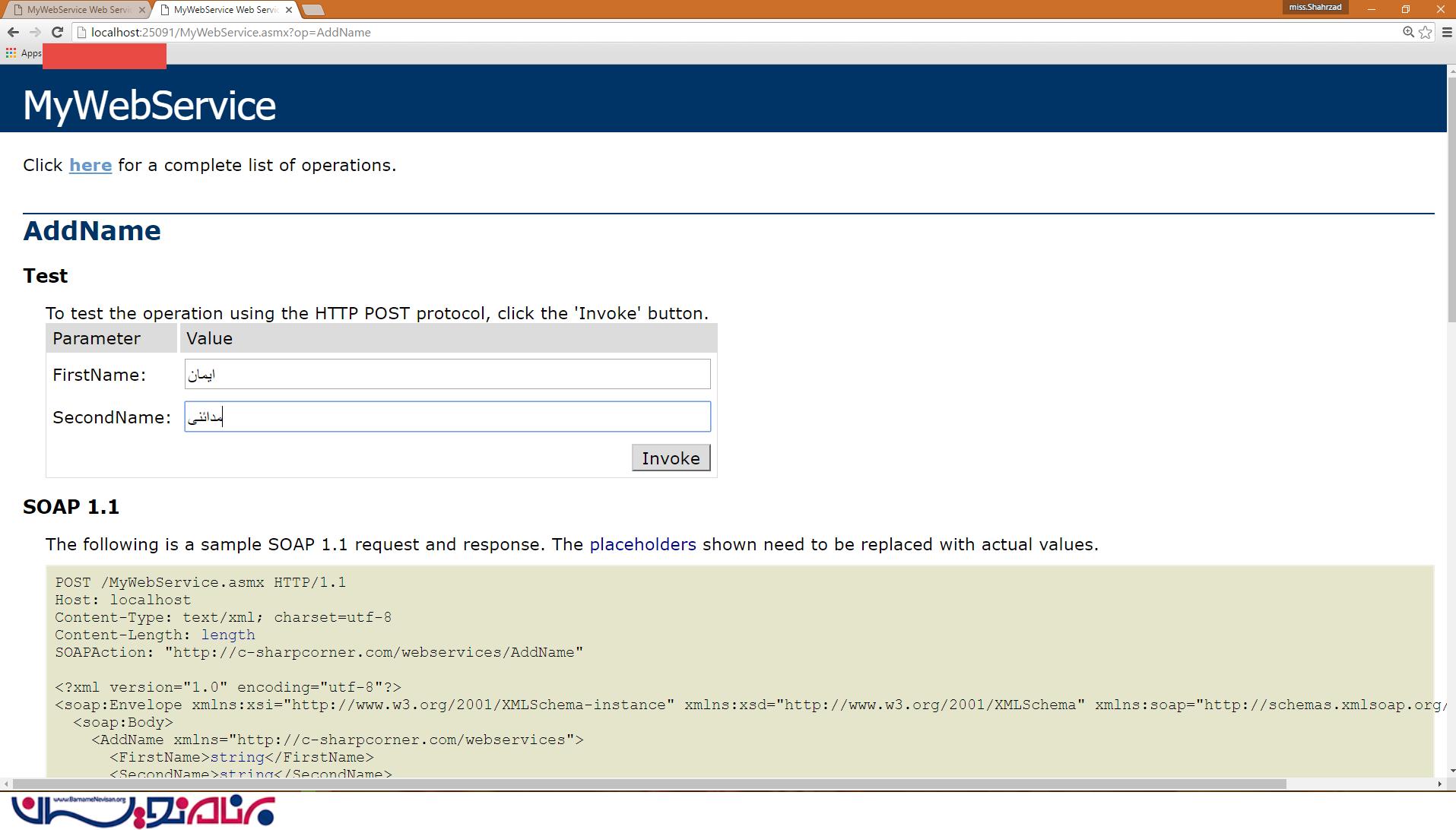
Task: Follow the 'here' operations list link
Action: click(x=90, y=166)
